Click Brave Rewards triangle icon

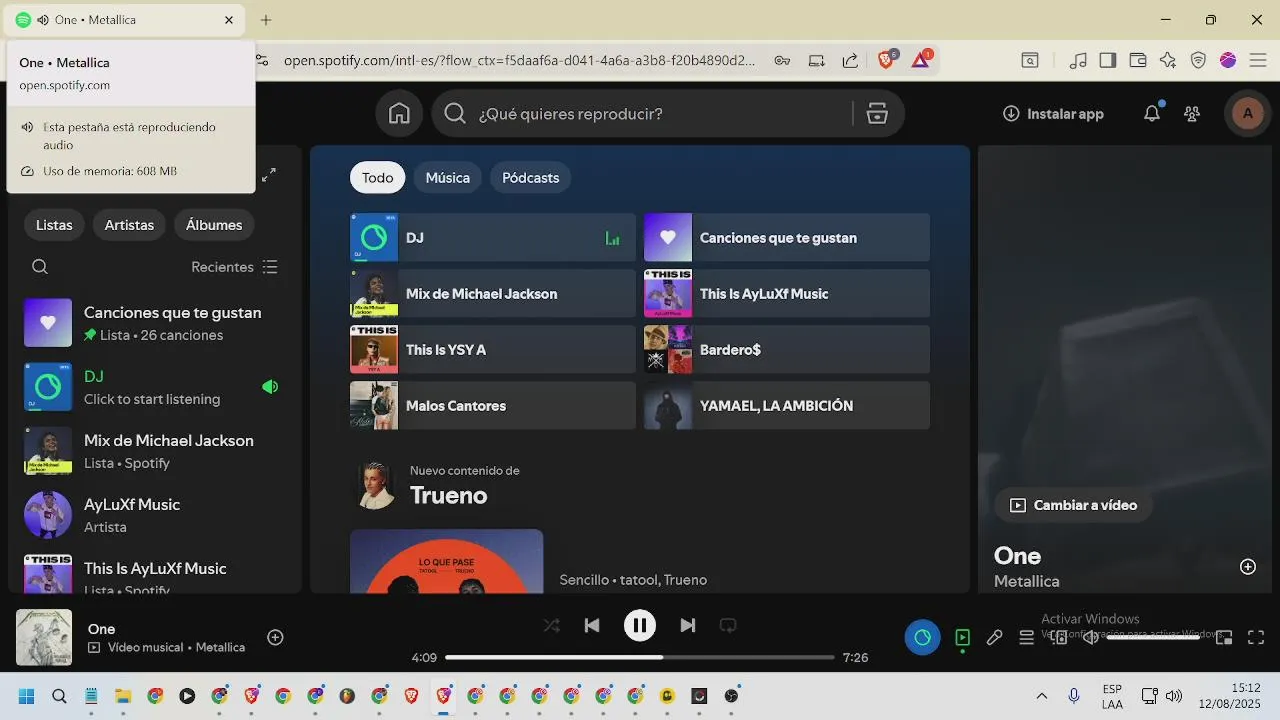pyautogui.click(x=921, y=60)
